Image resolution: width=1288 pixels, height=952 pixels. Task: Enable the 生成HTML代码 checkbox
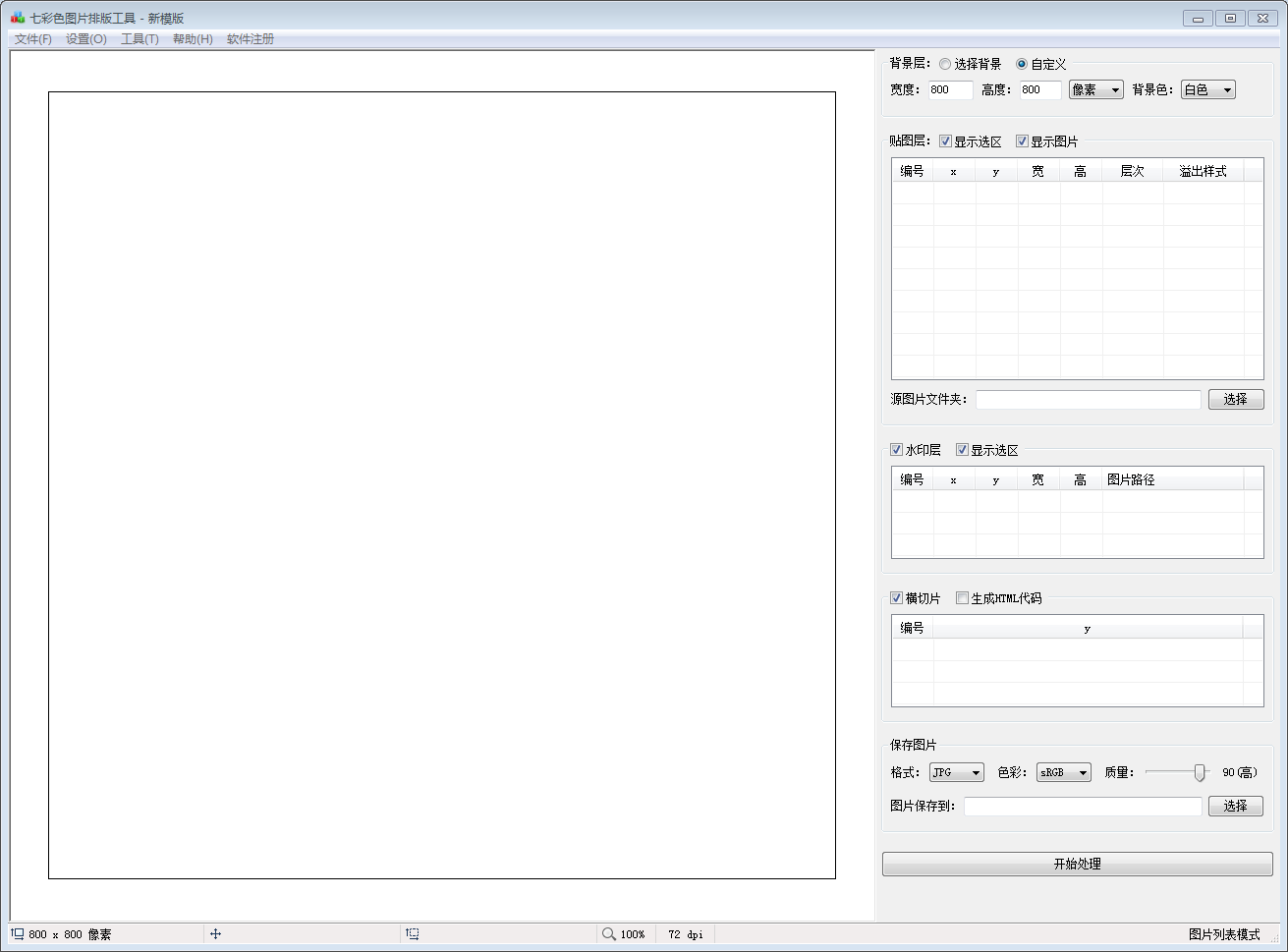click(x=962, y=598)
